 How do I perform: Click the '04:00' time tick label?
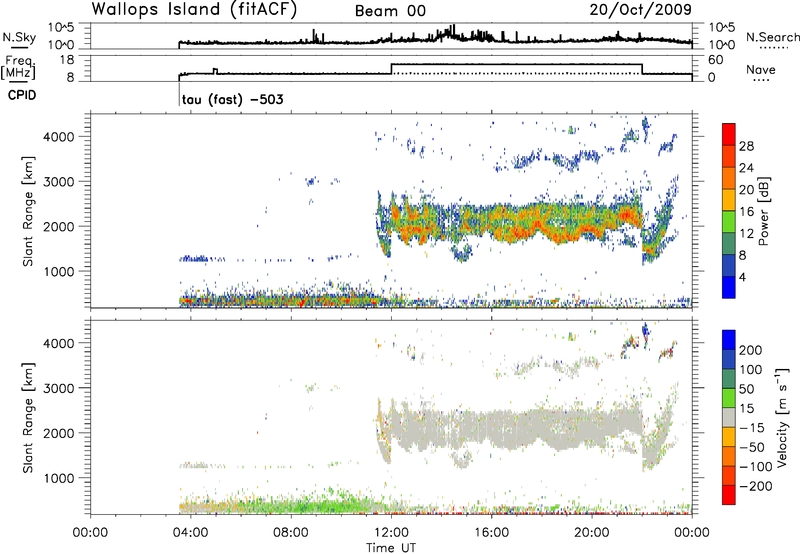(x=190, y=533)
